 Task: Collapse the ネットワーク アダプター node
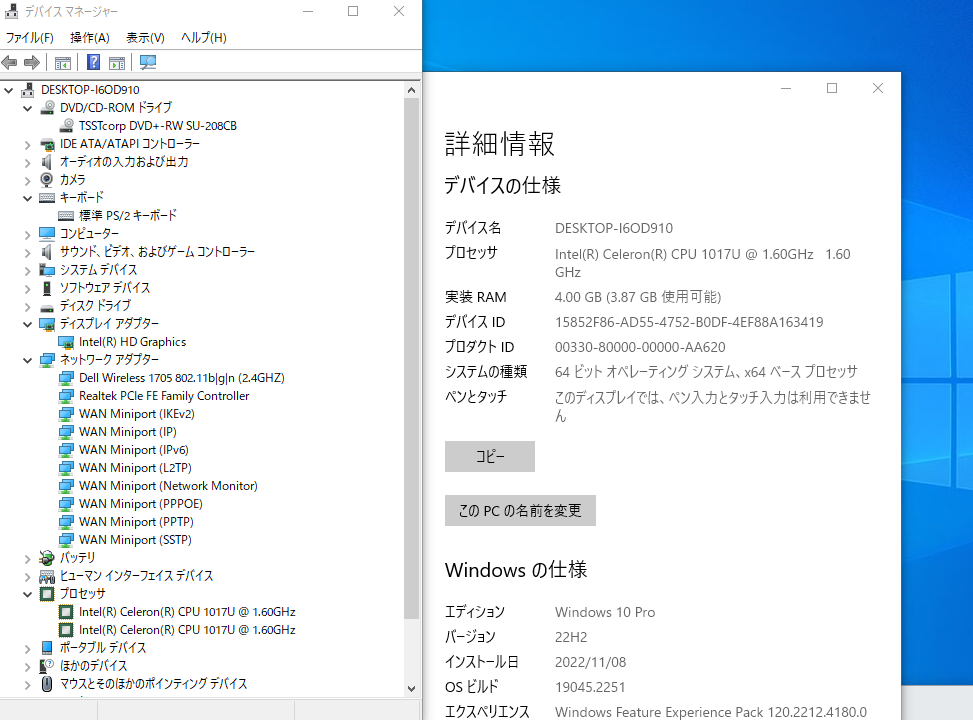point(27,361)
